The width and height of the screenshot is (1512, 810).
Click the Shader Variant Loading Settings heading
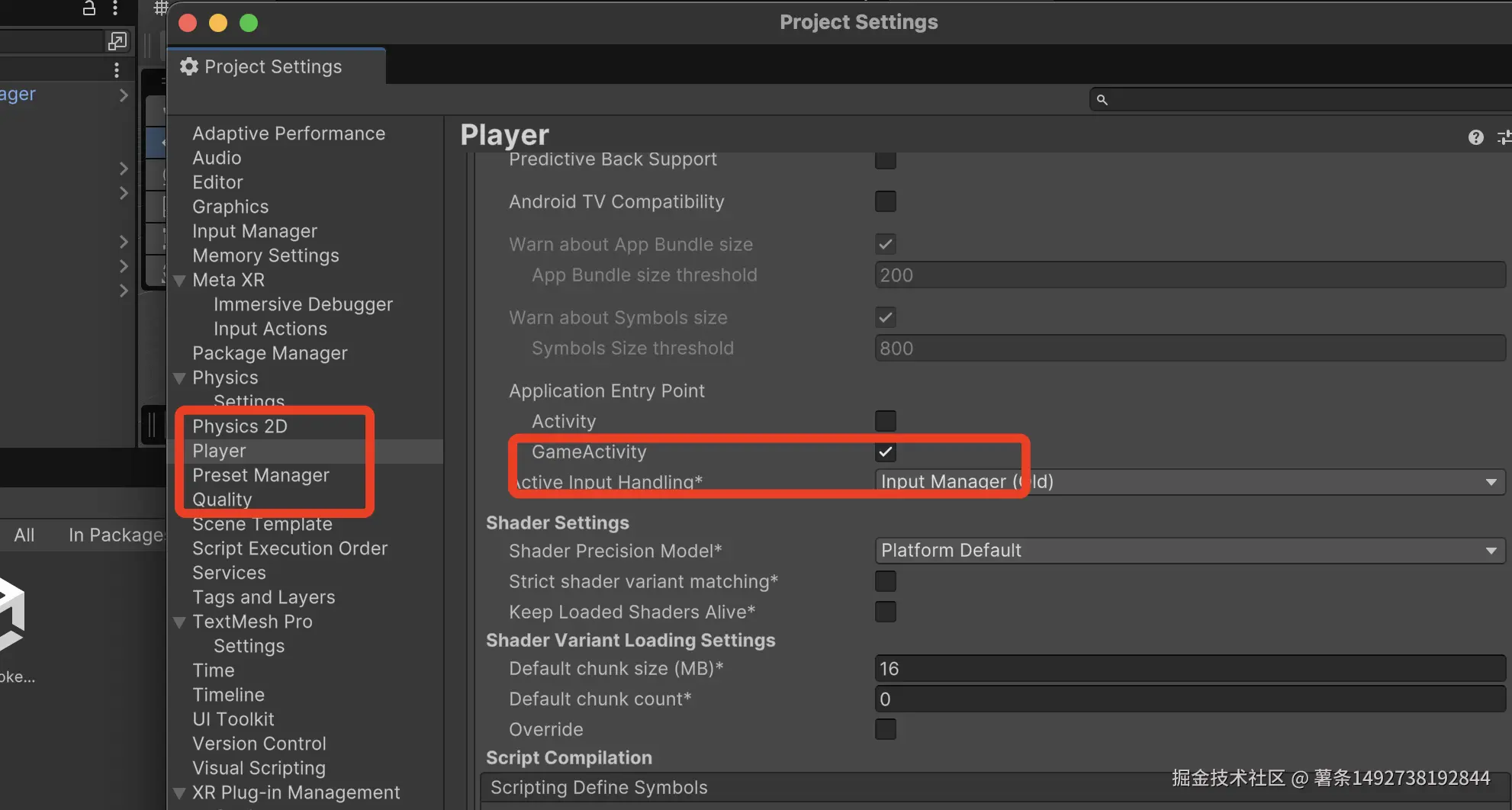(630, 640)
